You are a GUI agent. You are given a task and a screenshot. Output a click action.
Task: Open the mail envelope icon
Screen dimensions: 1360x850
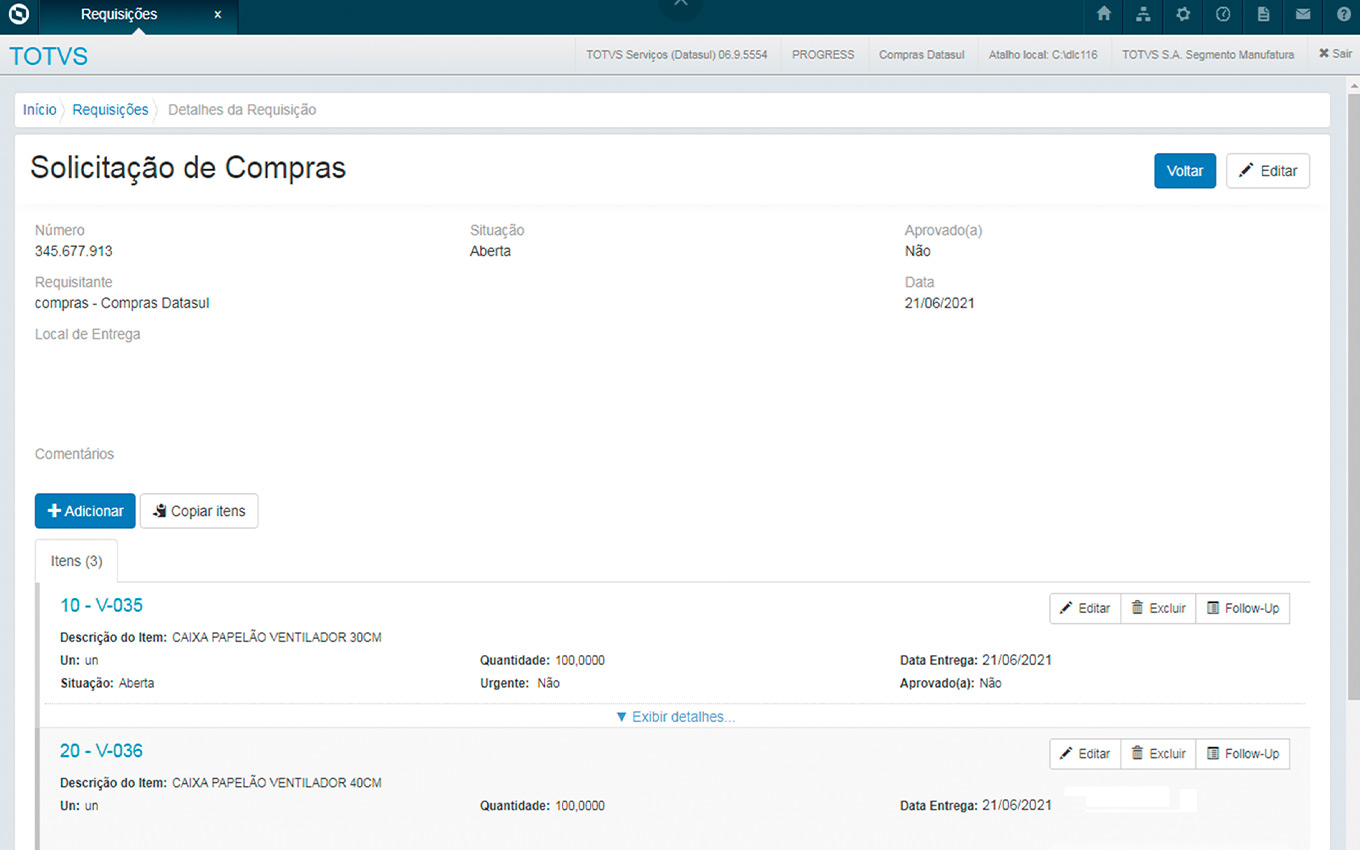pyautogui.click(x=1302, y=15)
